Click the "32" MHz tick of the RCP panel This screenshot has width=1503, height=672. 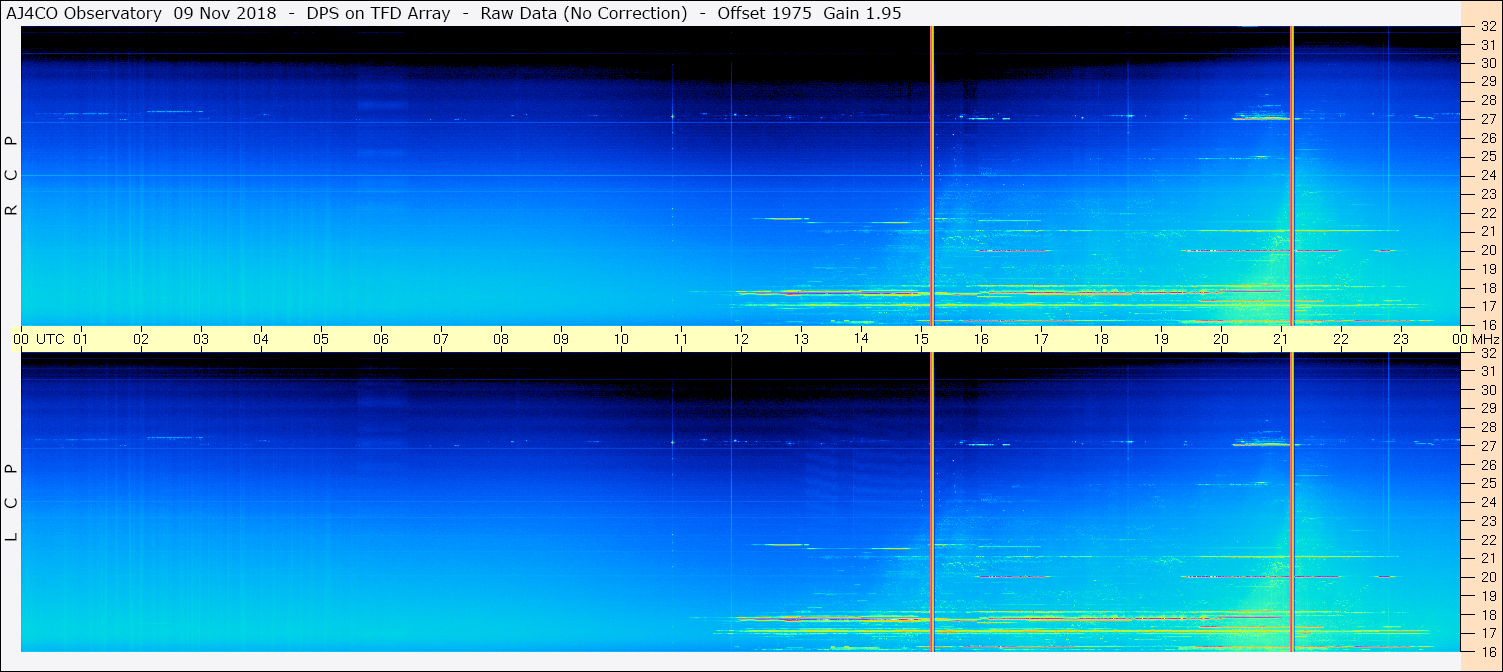(x=1489, y=27)
